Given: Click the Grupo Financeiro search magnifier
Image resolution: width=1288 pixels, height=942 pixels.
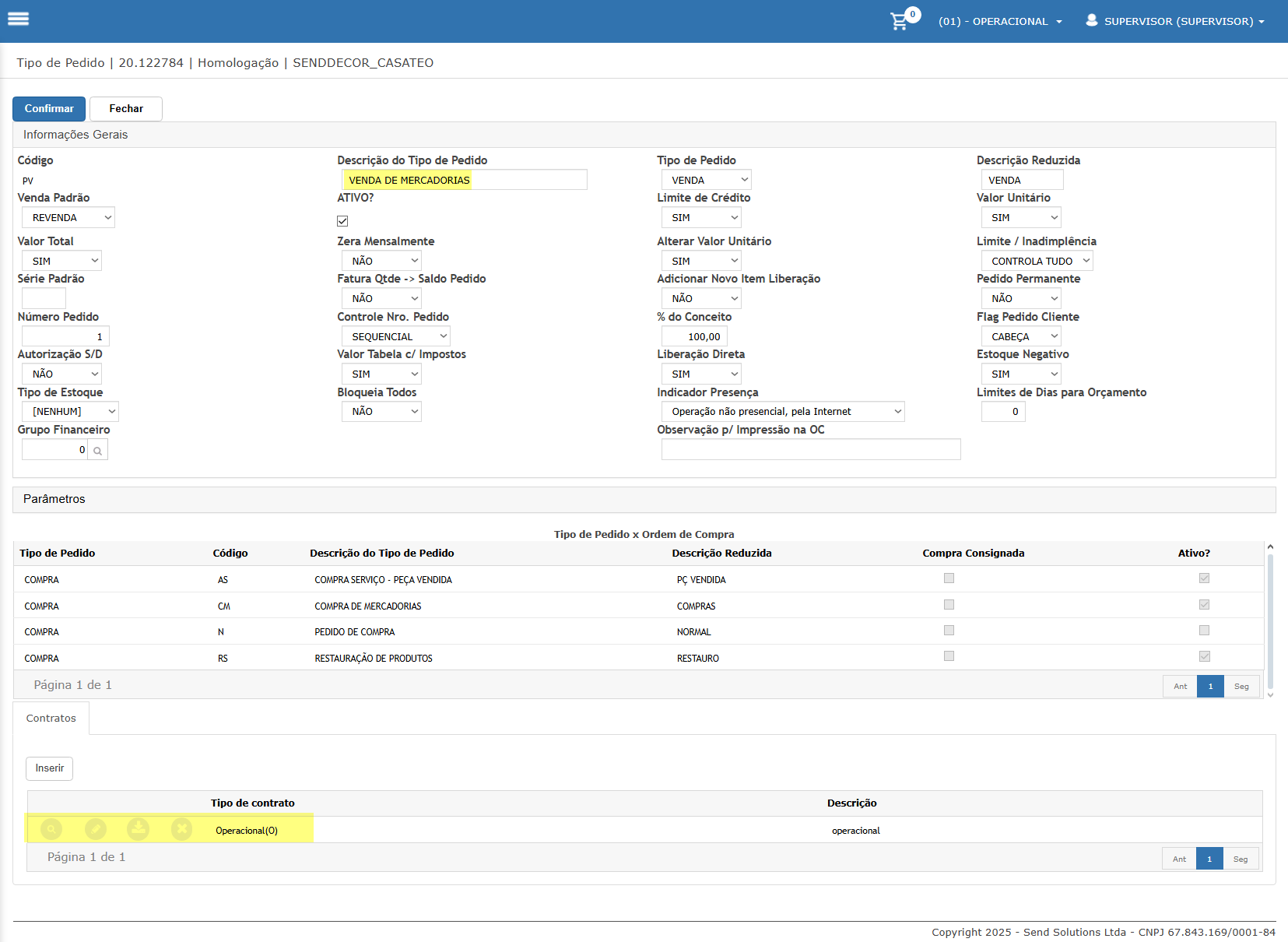Looking at the screenshot, I should click(98, 450).
